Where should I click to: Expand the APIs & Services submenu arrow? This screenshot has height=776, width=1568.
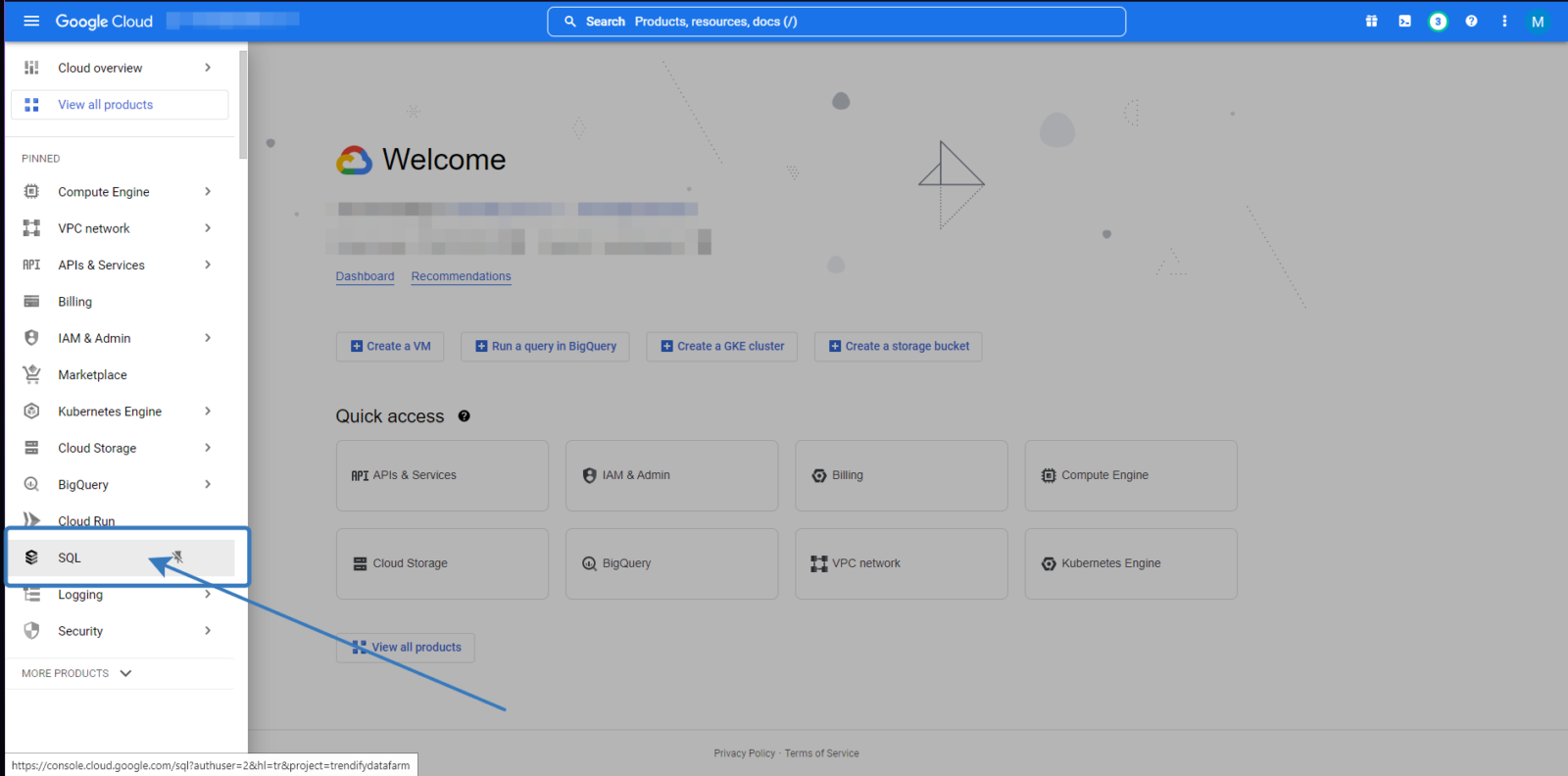pyautogui.click(x=208, y=265)
